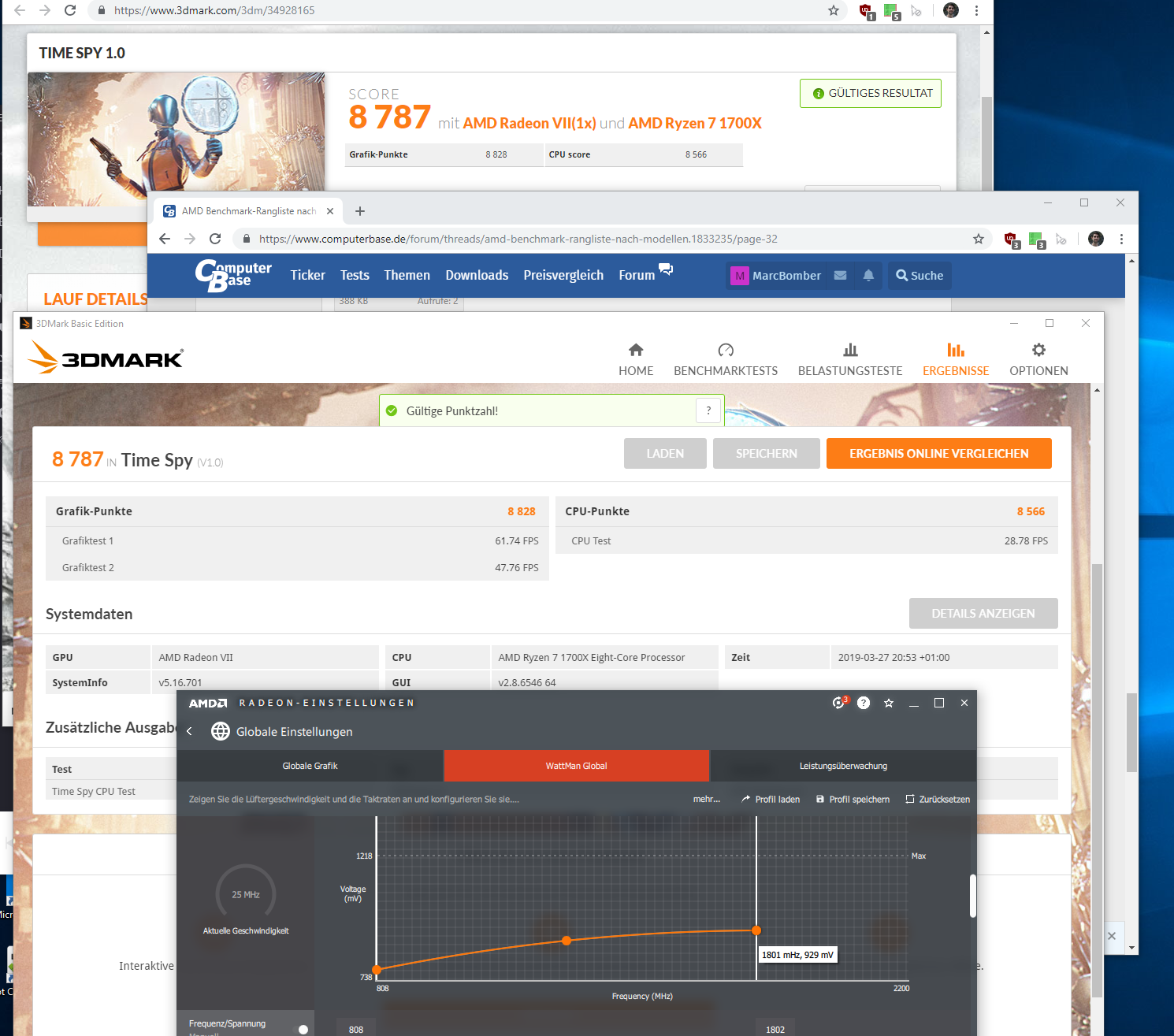Image resolution: width=1174 pixels, height=1036 pixels.
Task: Open Radeon notifications icon with badge
Action: click(840, 703)
